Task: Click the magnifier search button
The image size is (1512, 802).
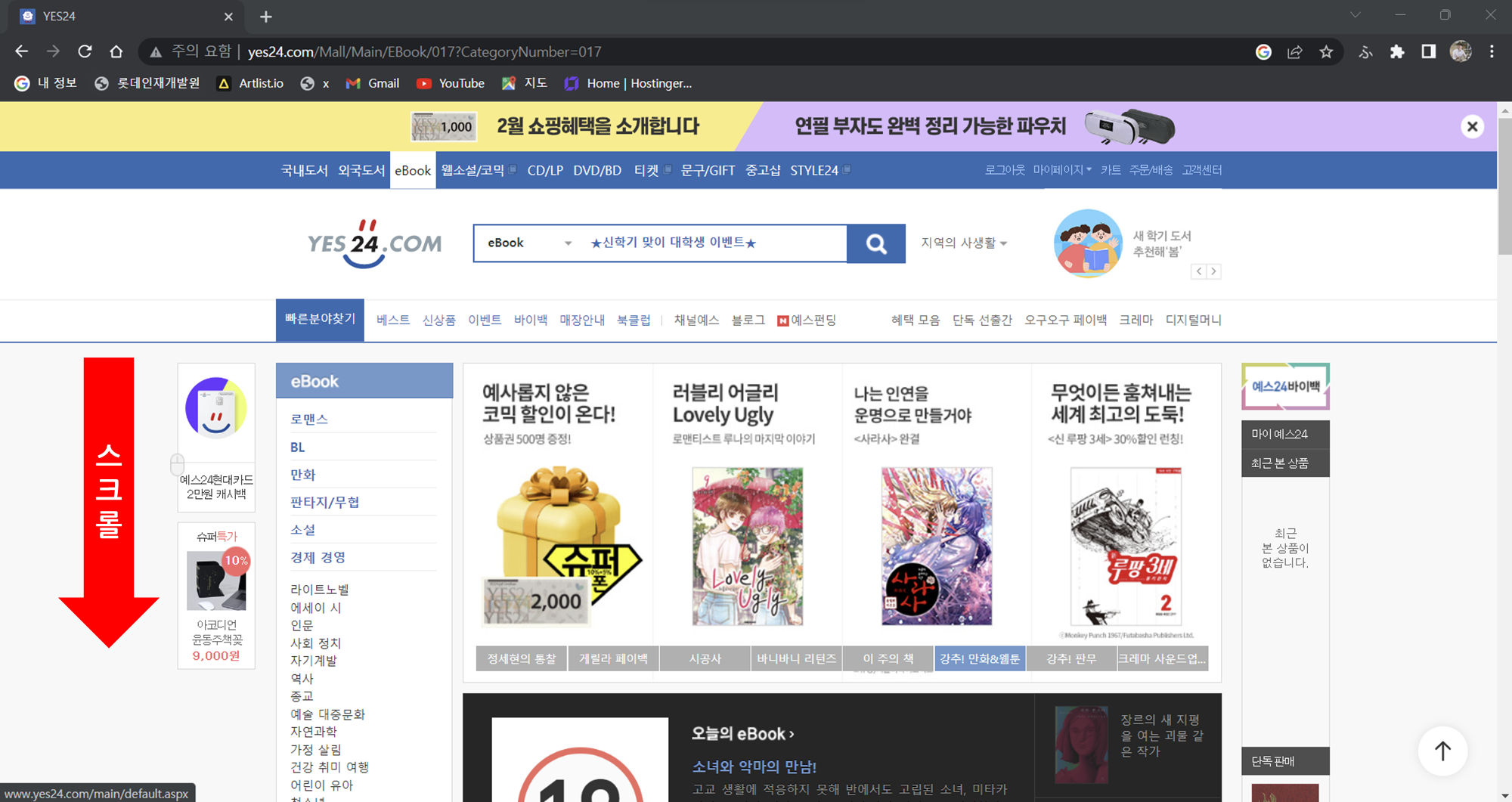Action: (x=876, y=243)
